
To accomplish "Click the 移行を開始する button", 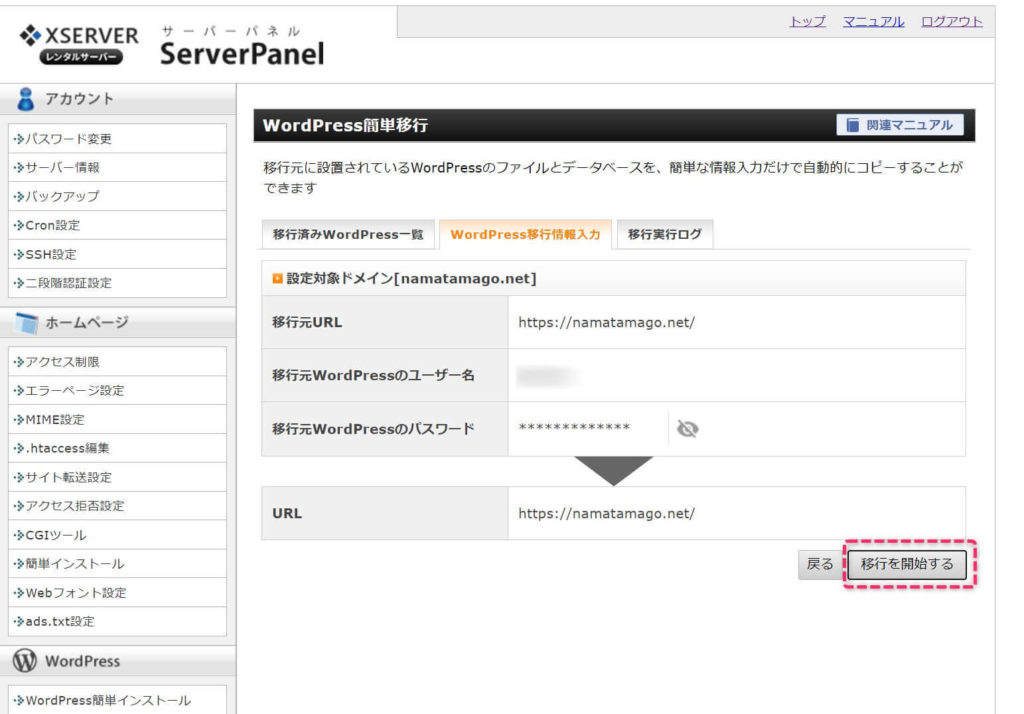I will tap(907, 564).
